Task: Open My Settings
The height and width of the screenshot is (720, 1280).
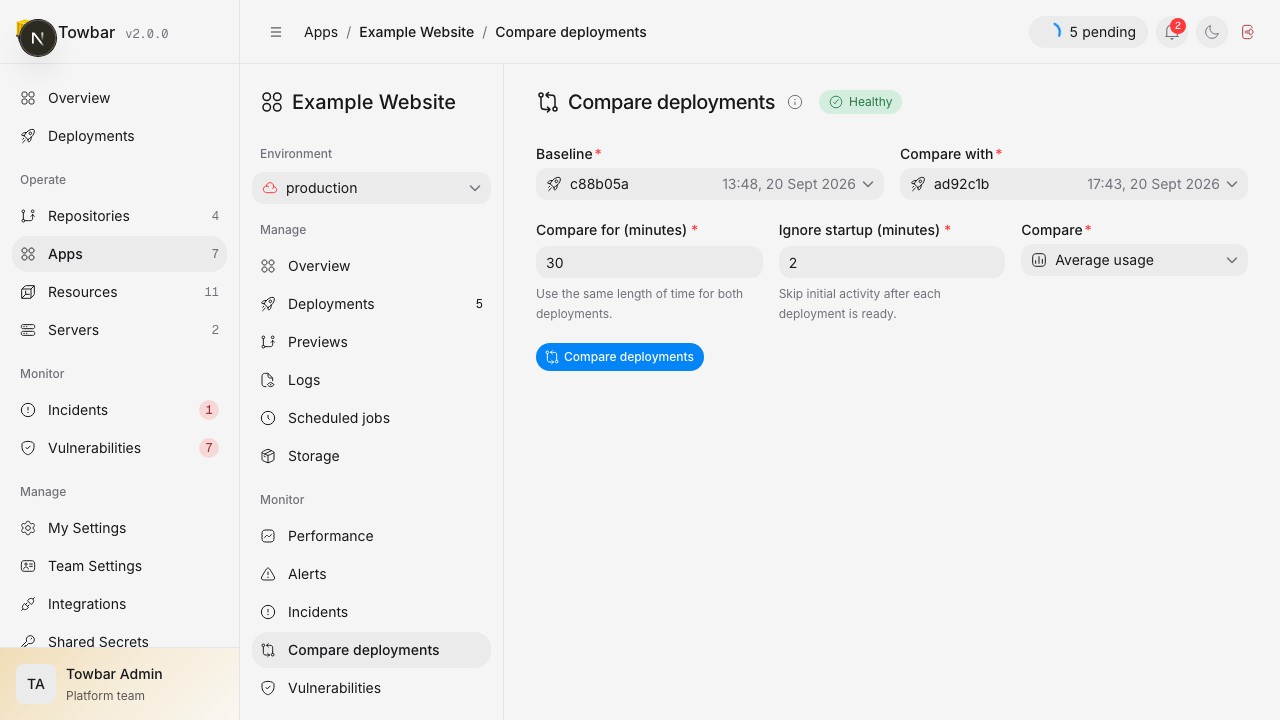Action: pyautogui.click(x=120, y=528)
